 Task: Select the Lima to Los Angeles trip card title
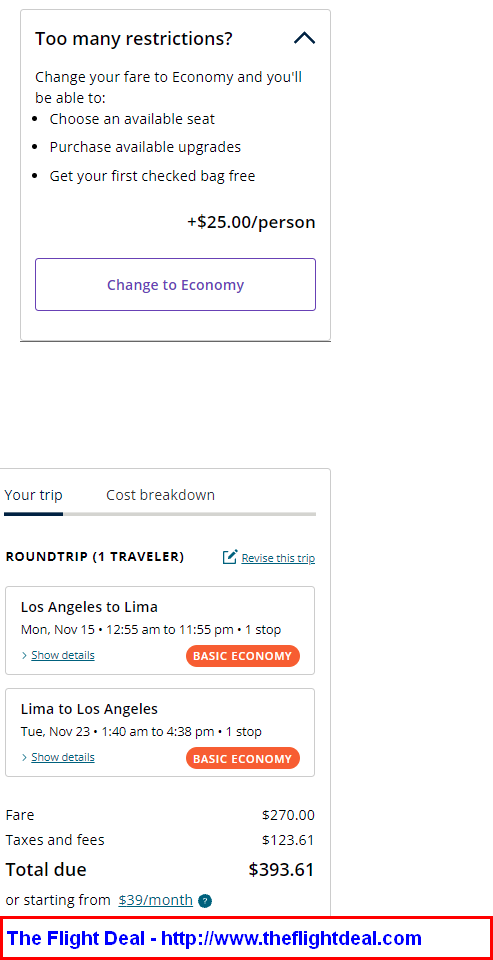[89, 709]
